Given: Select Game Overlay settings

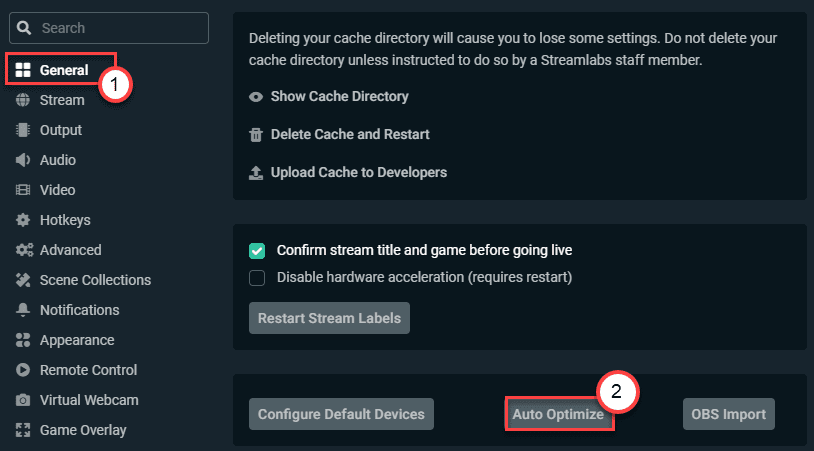Looking at the screenshot, I should click(83, 430).
